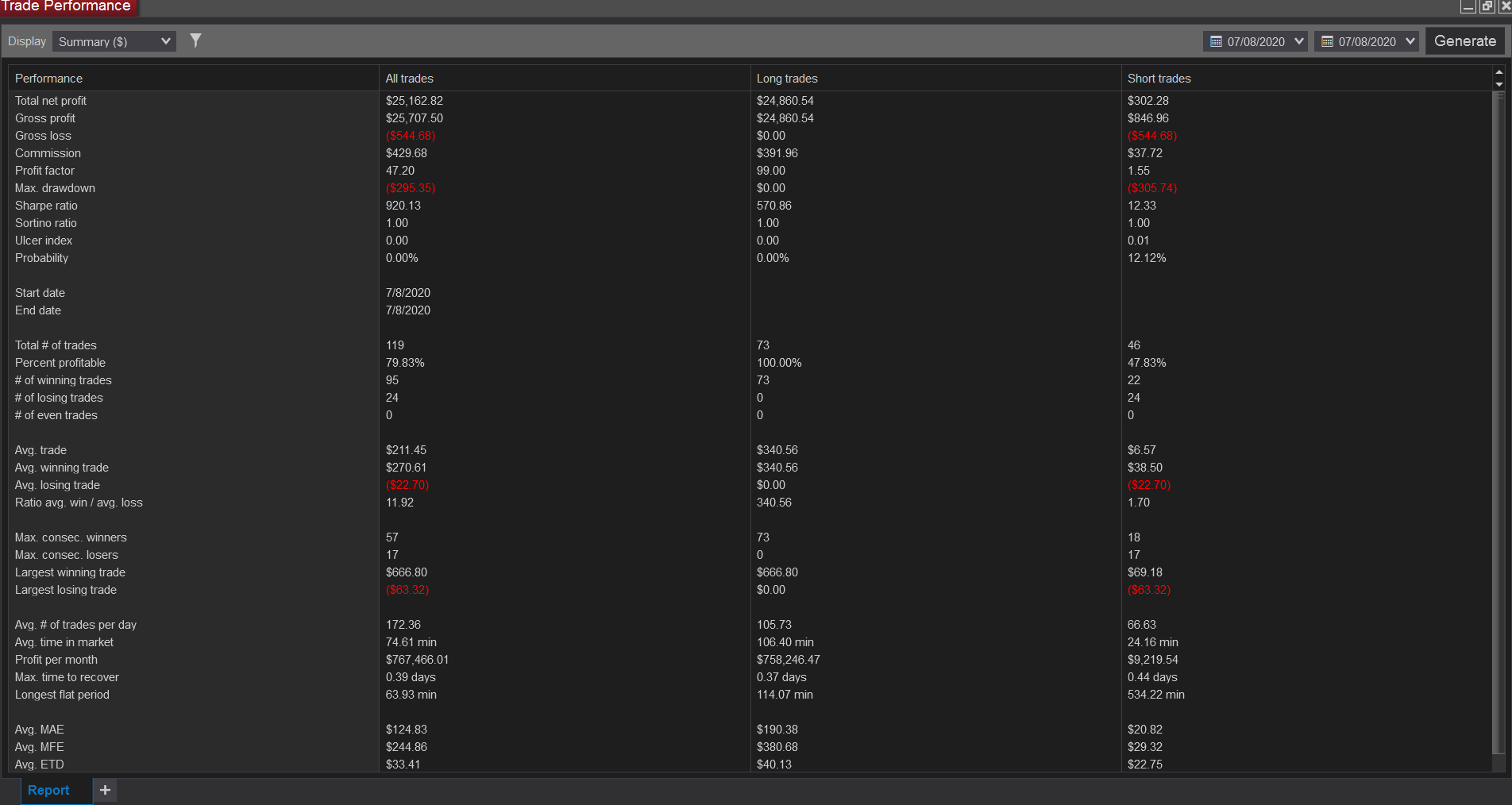This screenshot has height=805, width=1512.
Task: Click the Longest flat period label
Action: coord(62,695)
